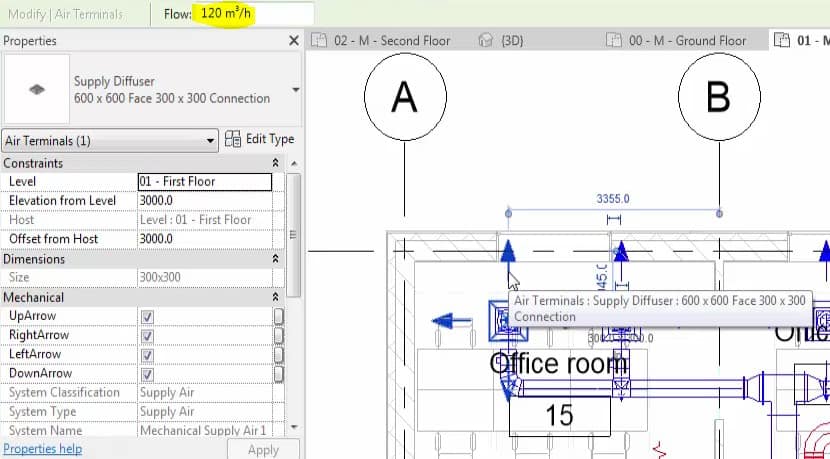Open the Air Terminals (1) filter dropdown

[x=110, y=141]
